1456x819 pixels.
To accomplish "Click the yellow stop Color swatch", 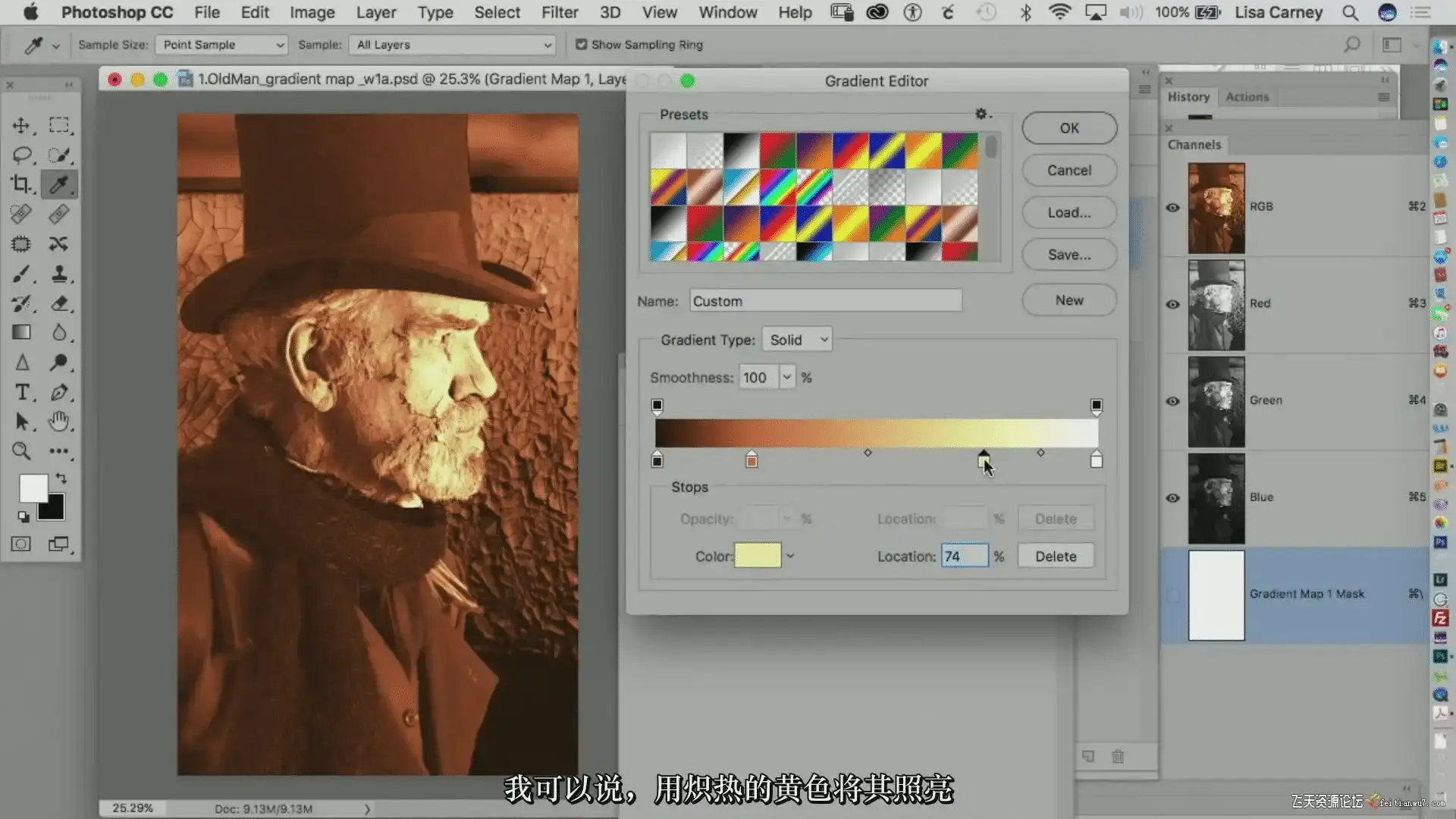I will pyautogui.click(x=757, y=556).
